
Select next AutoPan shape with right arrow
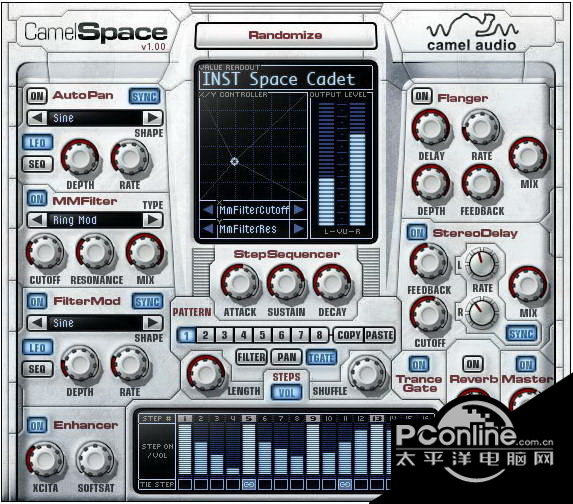(152, 118)
